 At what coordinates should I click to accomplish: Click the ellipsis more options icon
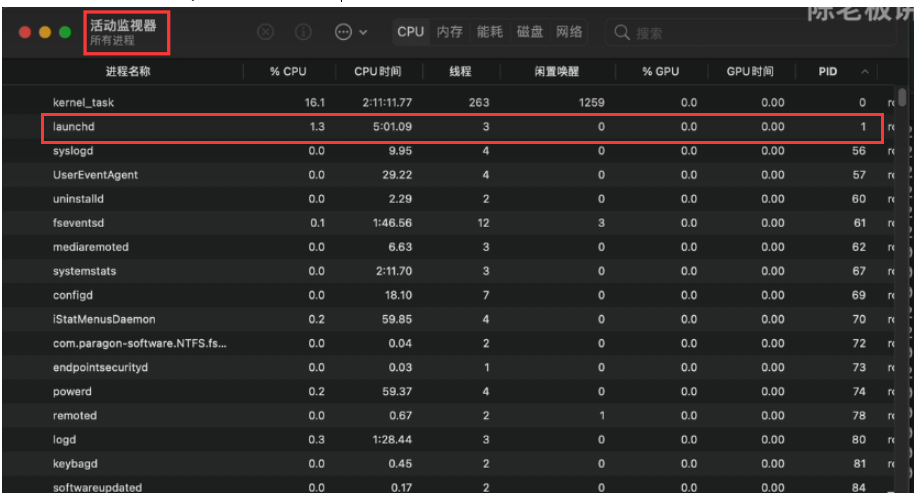(x=343, y=32)
